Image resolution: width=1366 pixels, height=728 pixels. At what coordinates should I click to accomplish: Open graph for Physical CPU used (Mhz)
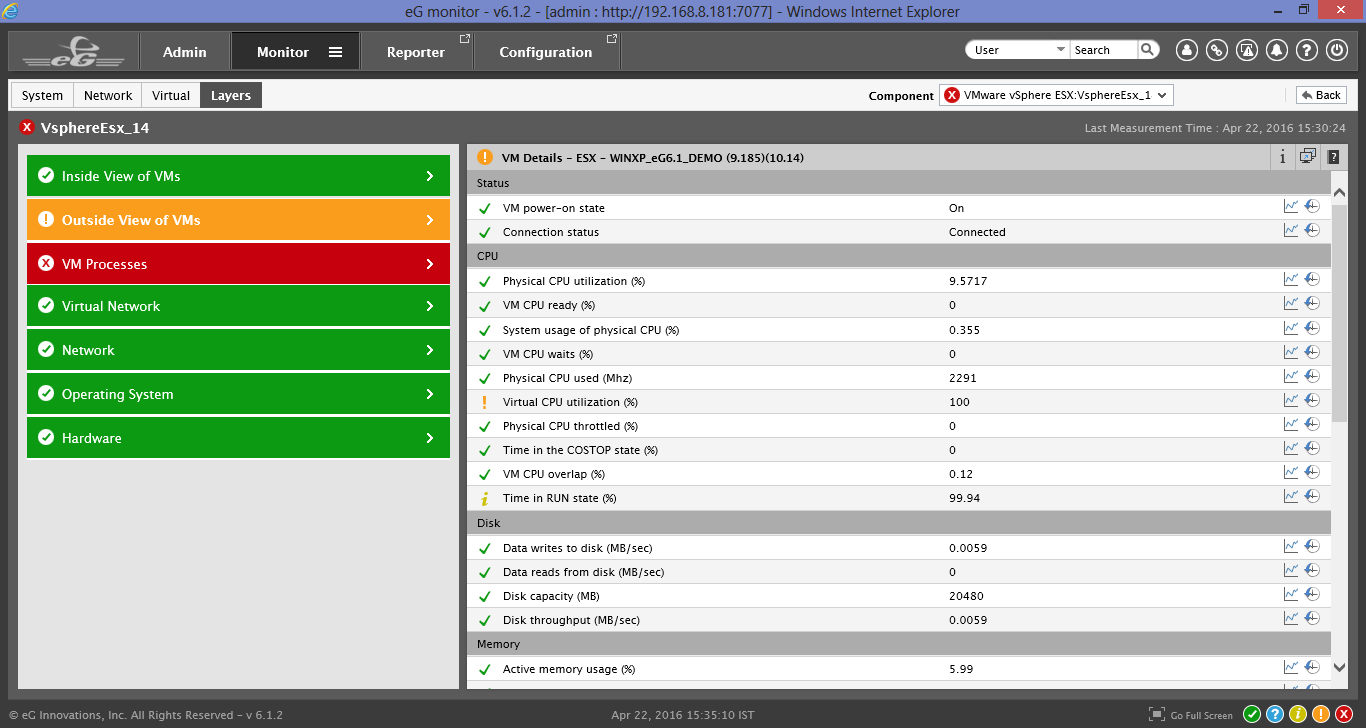(1291, 376)
